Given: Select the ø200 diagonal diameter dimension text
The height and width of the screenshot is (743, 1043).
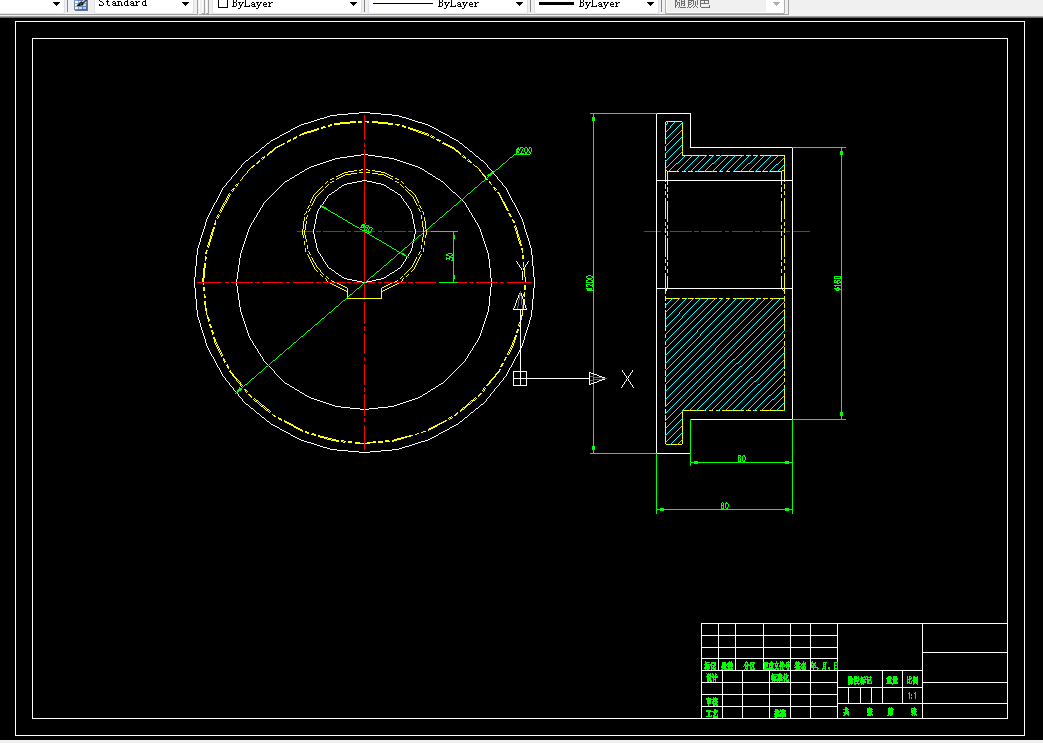Looking at the screenshot, I should (524, 151).
